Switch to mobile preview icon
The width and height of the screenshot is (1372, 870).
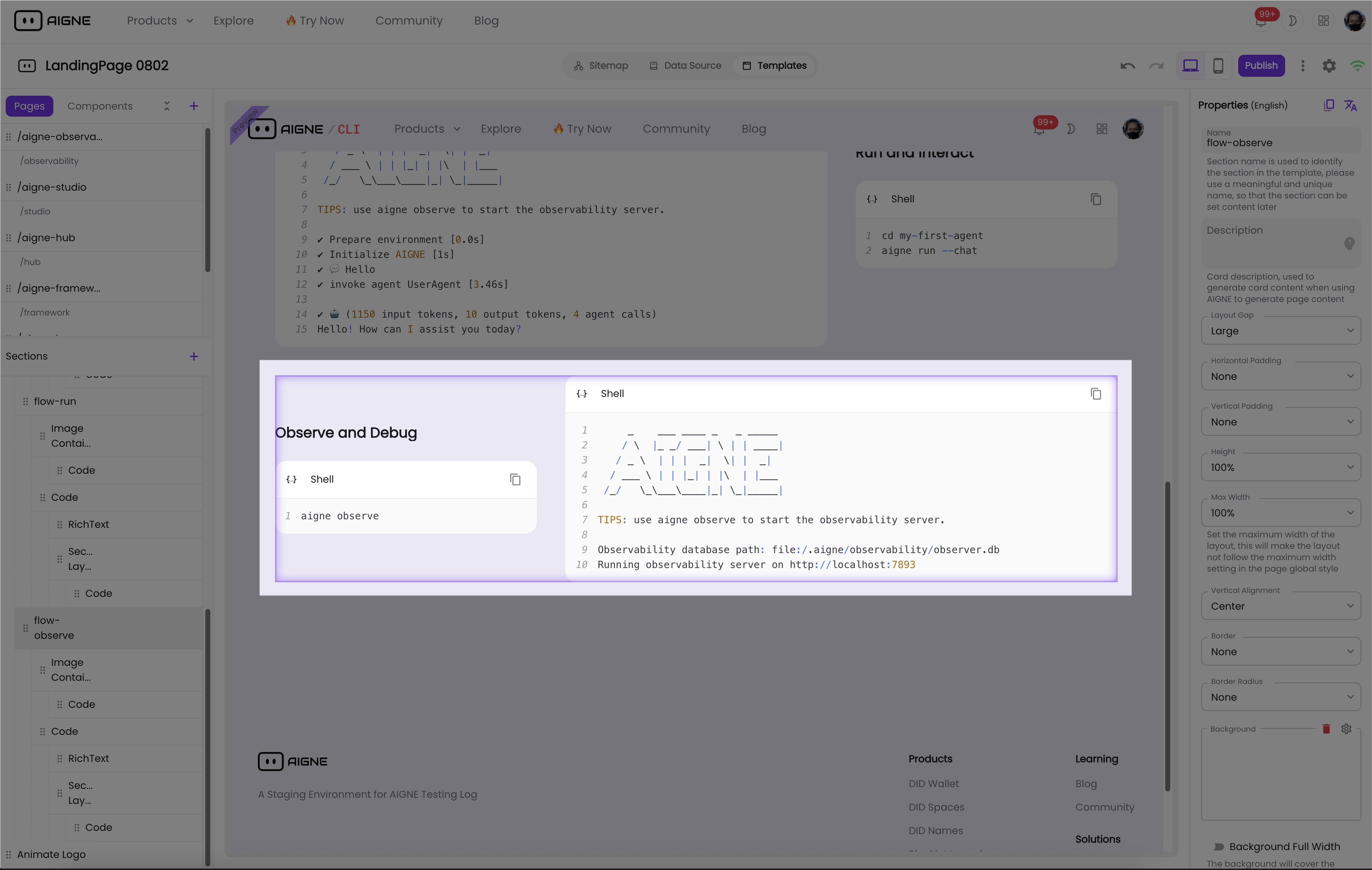[x=1218, y=65]
